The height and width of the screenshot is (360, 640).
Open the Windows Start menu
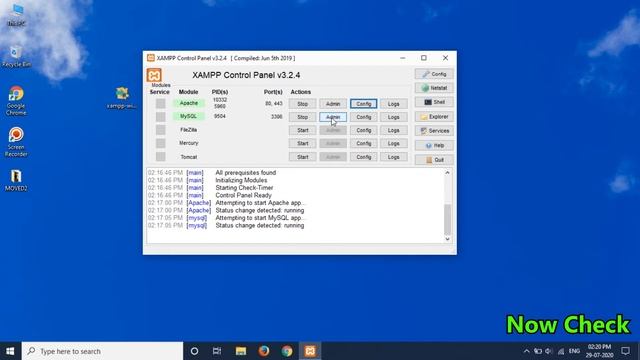(x=11, y=351)
